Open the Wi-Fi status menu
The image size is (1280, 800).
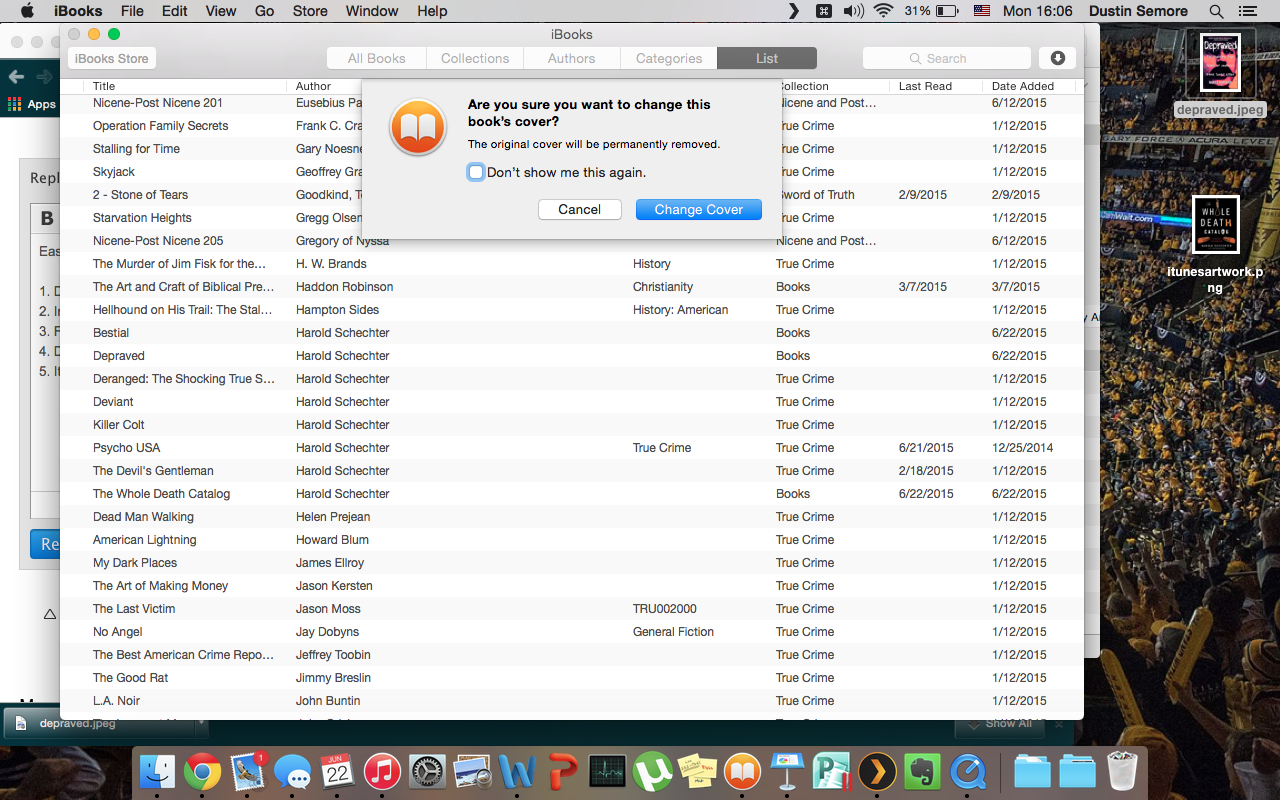(x=883, y=11)
